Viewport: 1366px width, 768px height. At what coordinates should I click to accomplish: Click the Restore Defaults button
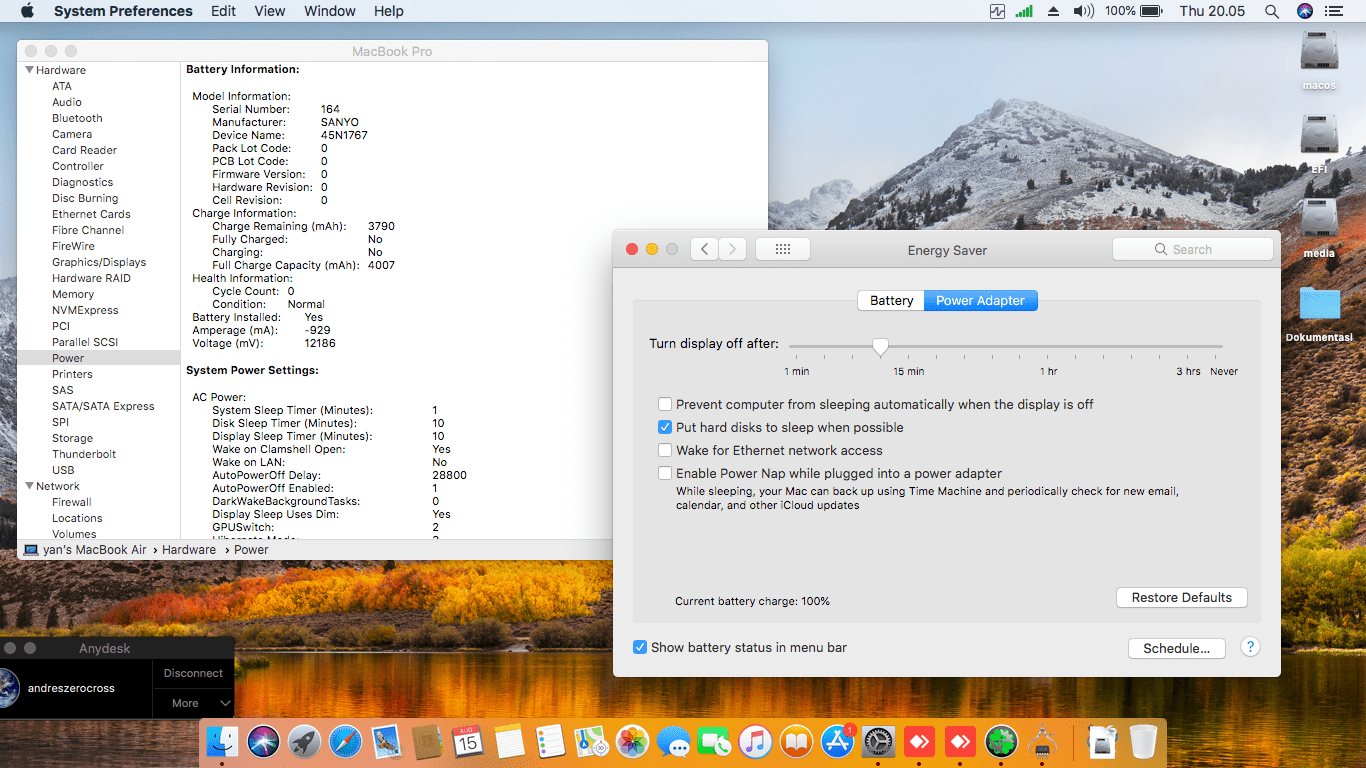(1181, 597)
